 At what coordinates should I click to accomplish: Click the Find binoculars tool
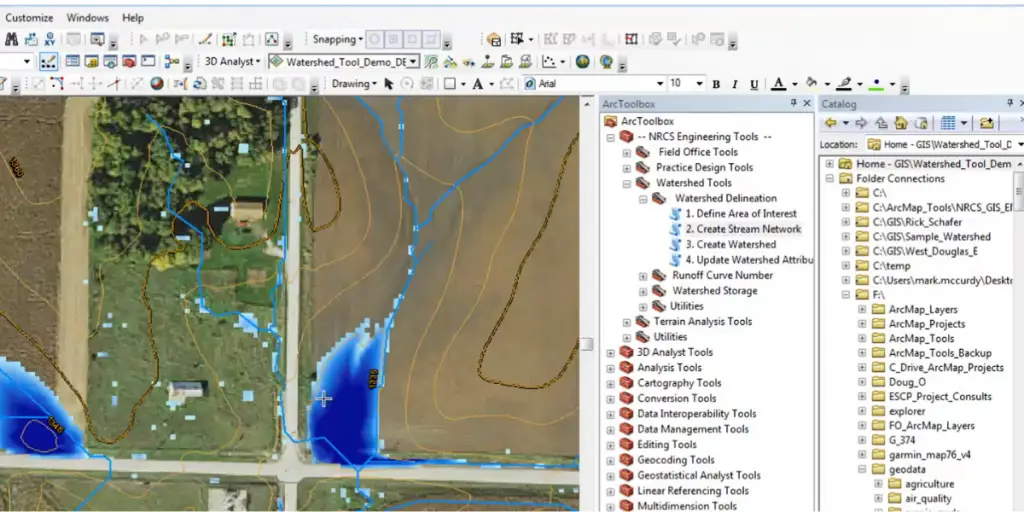12,40
